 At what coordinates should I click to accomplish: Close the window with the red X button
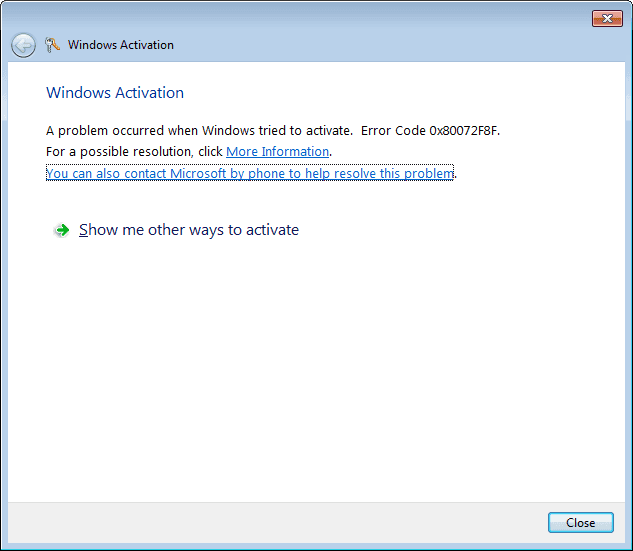point(607,19)
